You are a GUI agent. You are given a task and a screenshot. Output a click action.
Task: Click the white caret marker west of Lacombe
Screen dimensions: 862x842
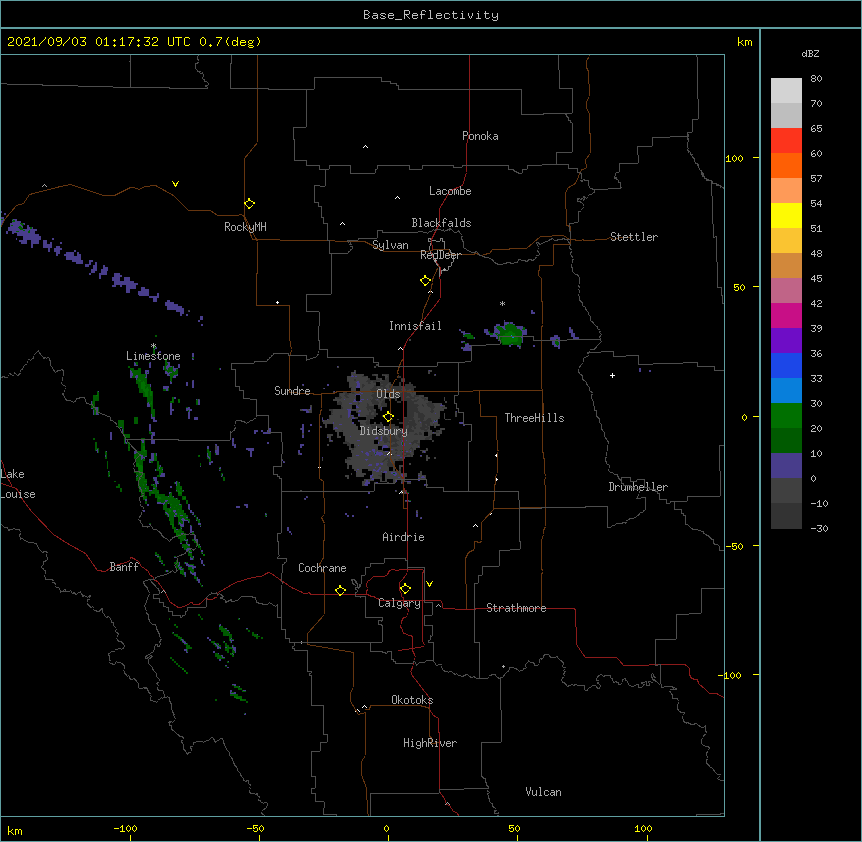(397, 197)
